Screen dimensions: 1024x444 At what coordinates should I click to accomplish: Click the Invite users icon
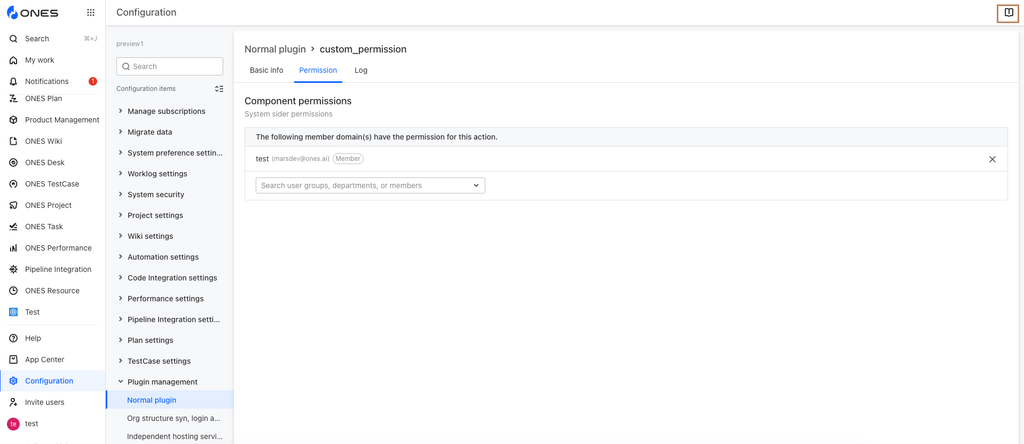(x=13, y=402)
